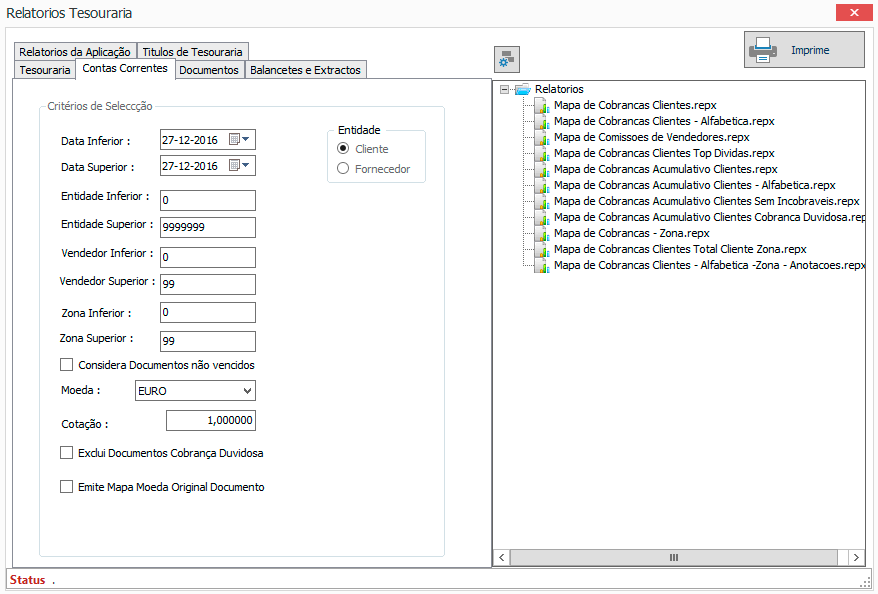
Task: Select Mapa de Cobrancas Clientes.repx report
Action: click(x=635, y=105)
